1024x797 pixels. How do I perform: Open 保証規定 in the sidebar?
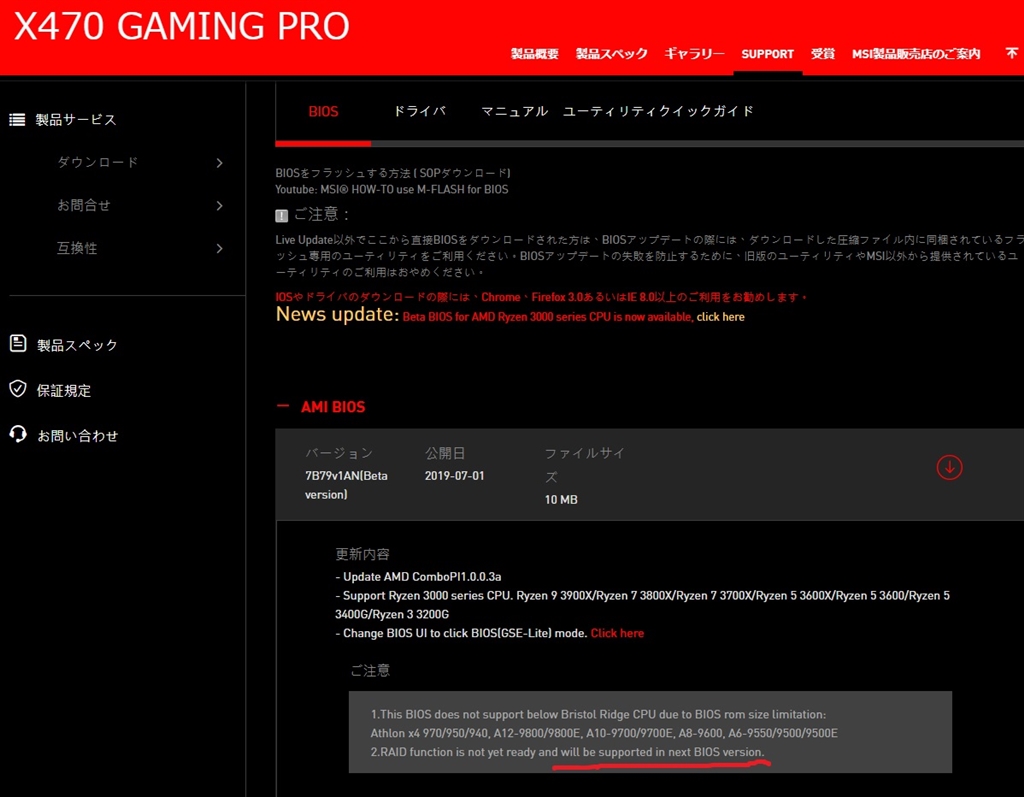coord(64,391)
